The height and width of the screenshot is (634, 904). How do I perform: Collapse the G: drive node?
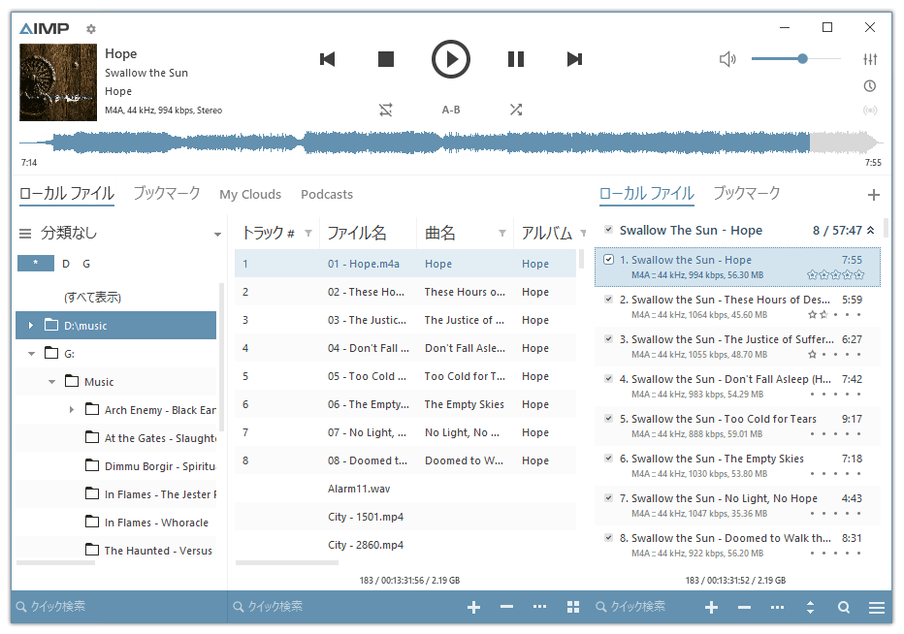pyautogui.click(x=31, y=353)
